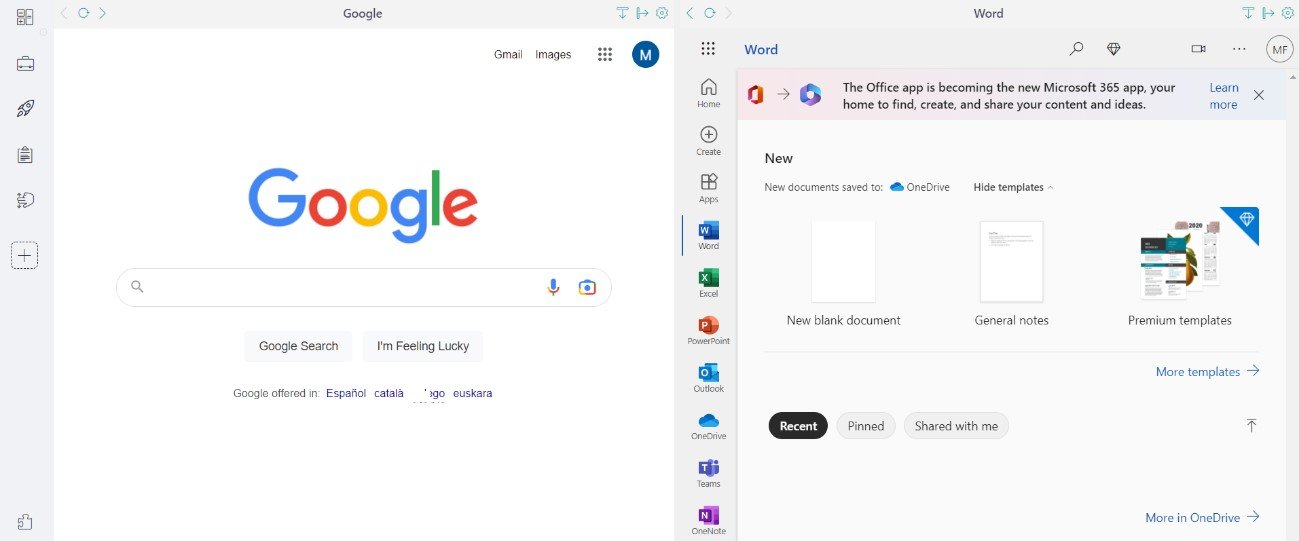Open PowerPoint from Office sidebar
Screen dimensions: 1299x541
click(x=708, y=330)
